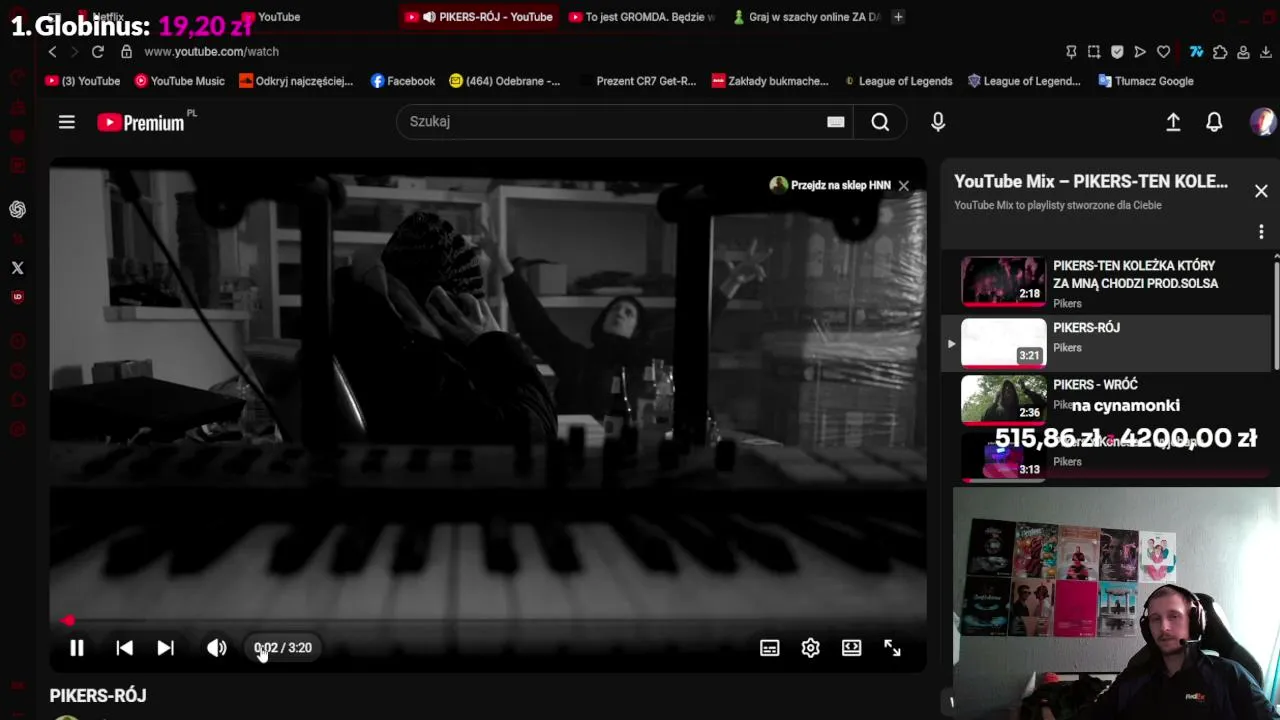Start voice search with the microphone
Viewport: 1280px width, 720px height.
[x=938, y=122]
